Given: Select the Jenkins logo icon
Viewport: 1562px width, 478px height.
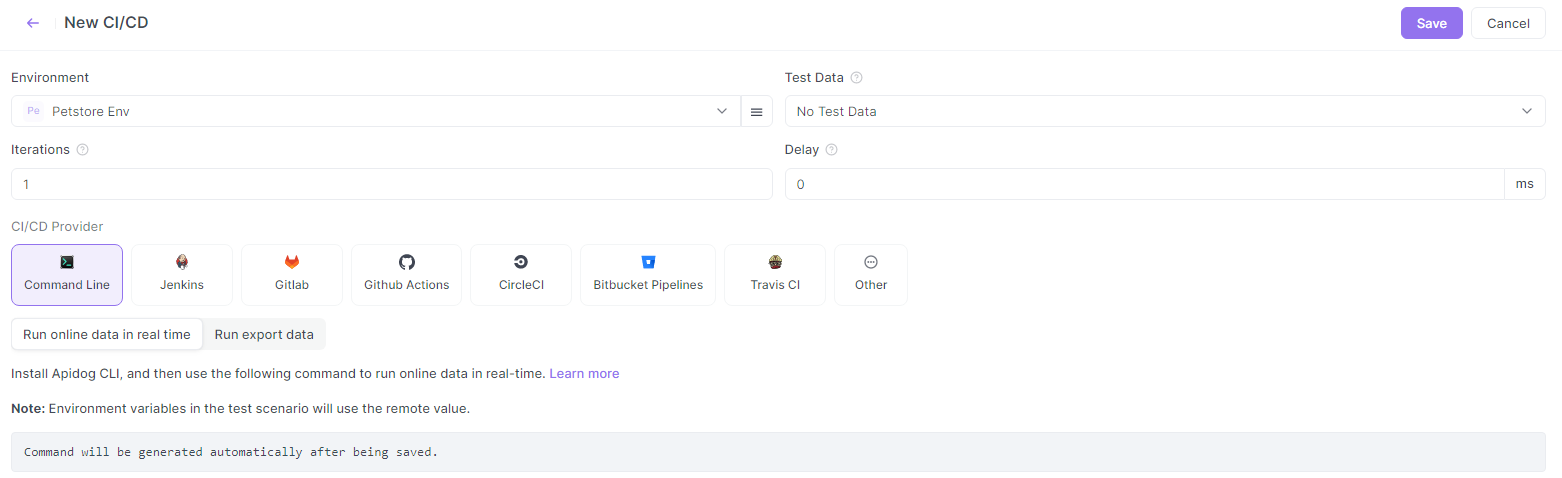Looking at the screenshot, I should pyautogui.click(x=182, y=262).
